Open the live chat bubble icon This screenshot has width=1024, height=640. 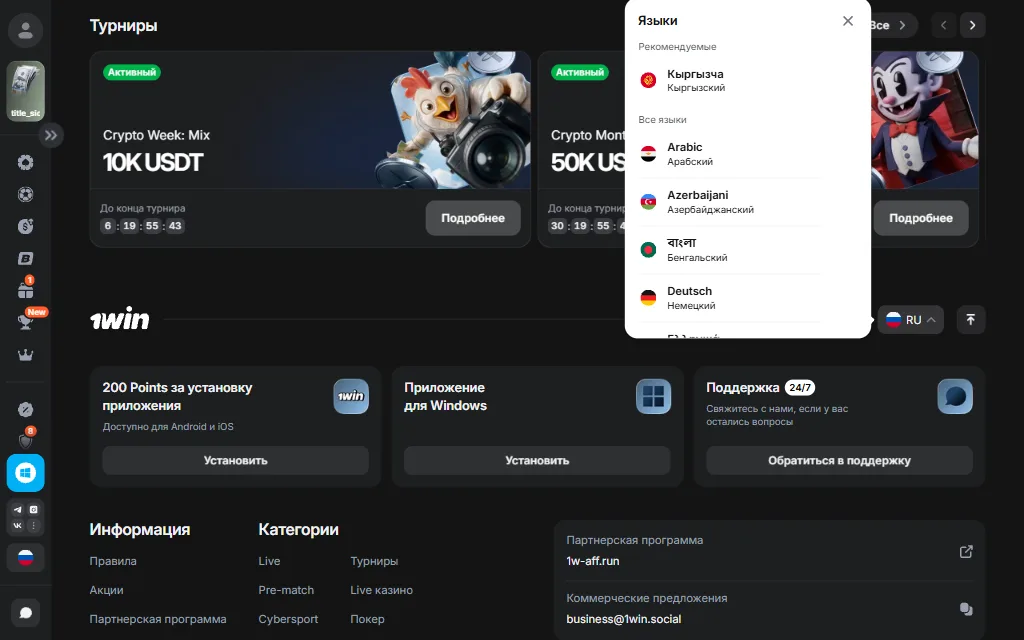click(25, 613)
